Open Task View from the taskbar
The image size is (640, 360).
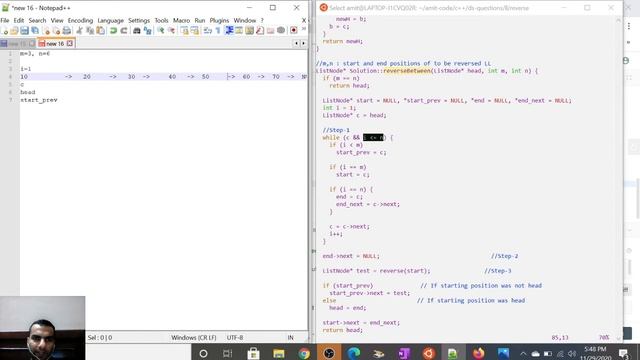click(228, 353)
